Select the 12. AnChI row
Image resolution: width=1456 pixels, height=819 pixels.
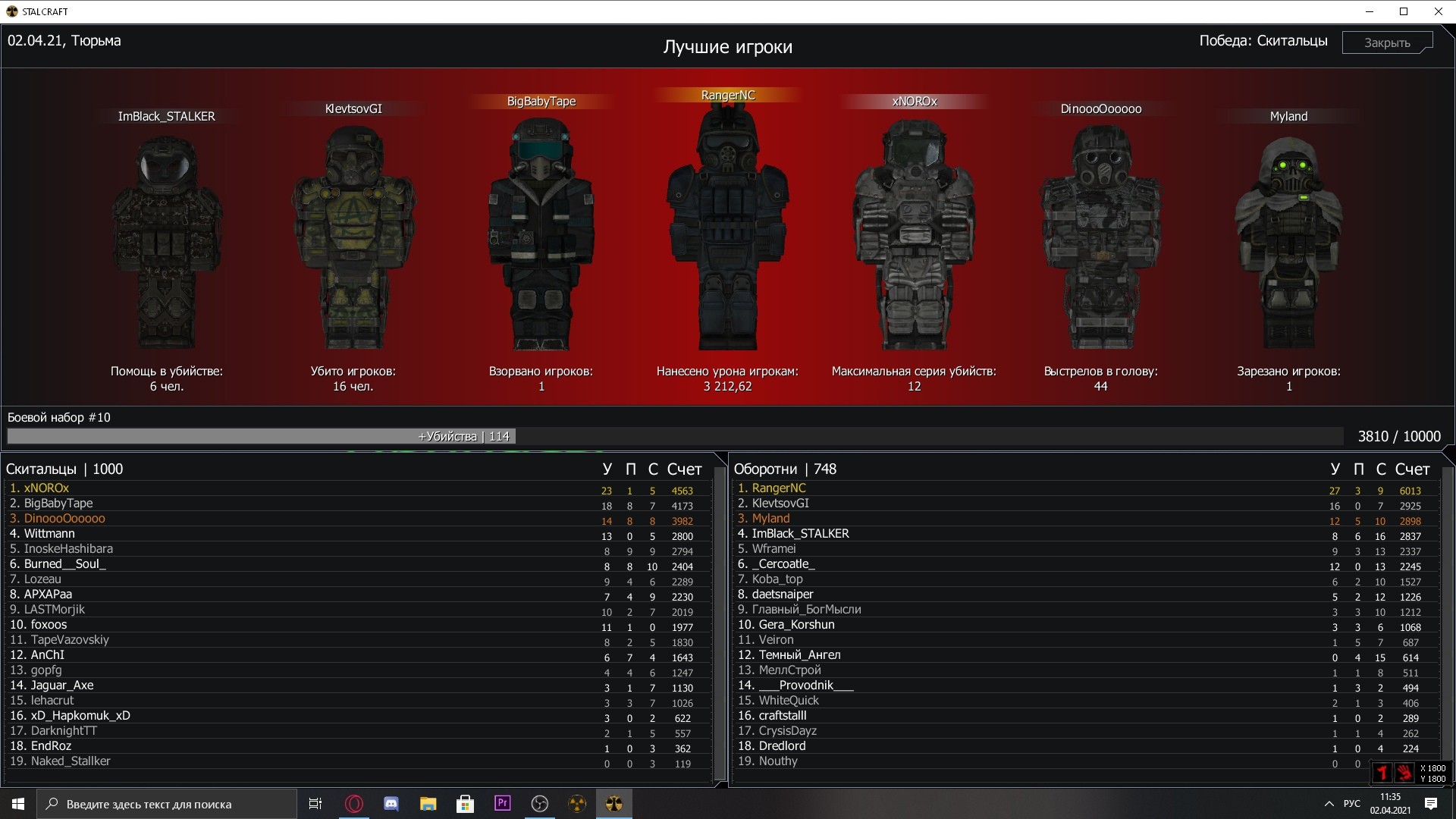pos(358,655)
